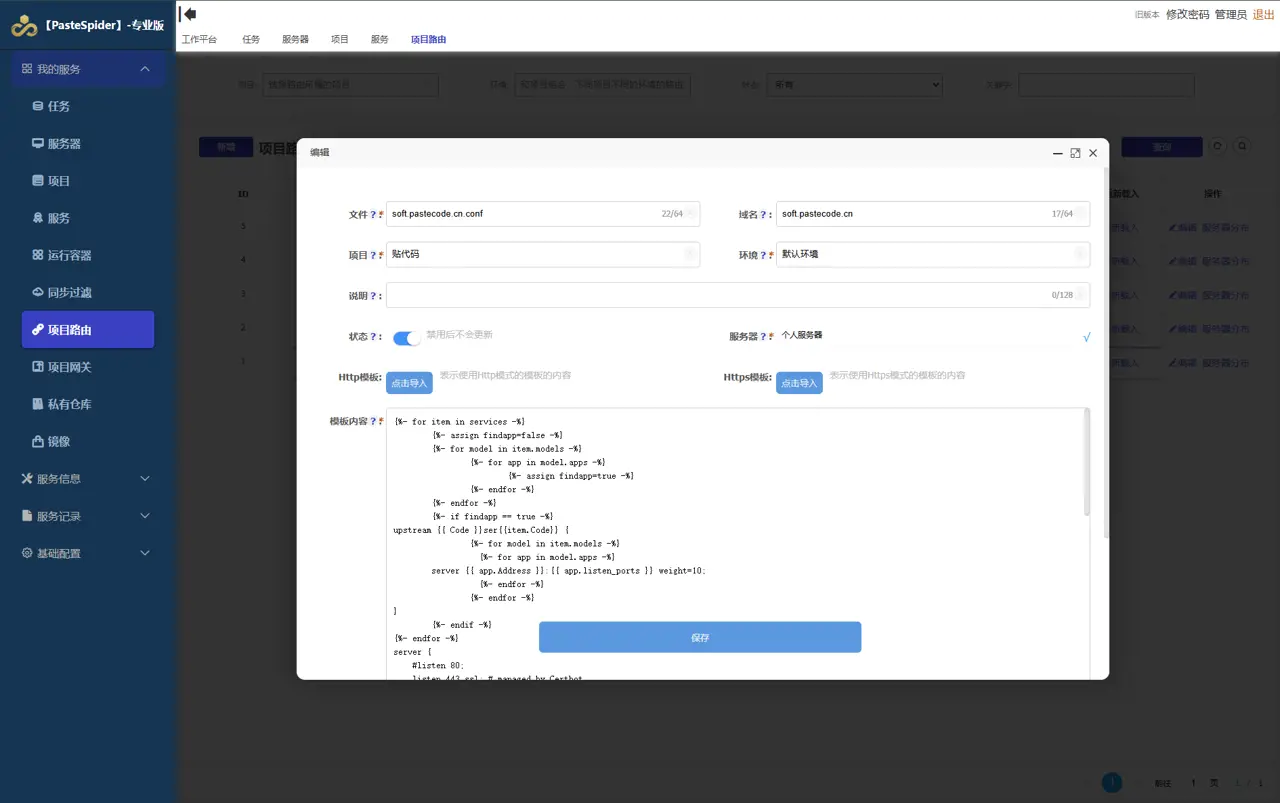Click the empty 说明 input field

[738, 296]
